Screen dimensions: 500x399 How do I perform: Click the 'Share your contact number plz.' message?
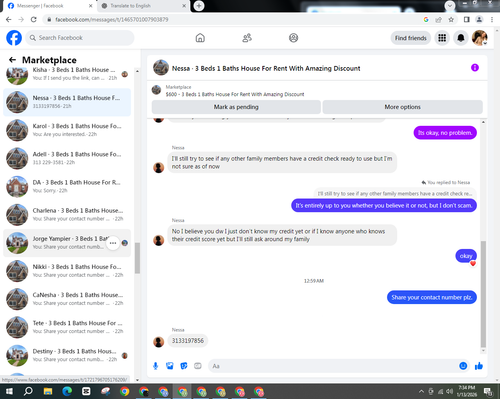432,297
